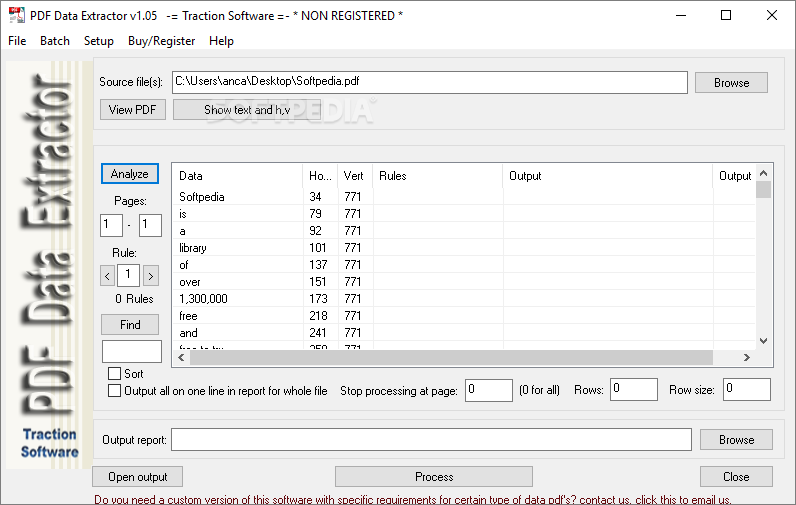
Task: Click the Output report text field
Action: (432, 440)
